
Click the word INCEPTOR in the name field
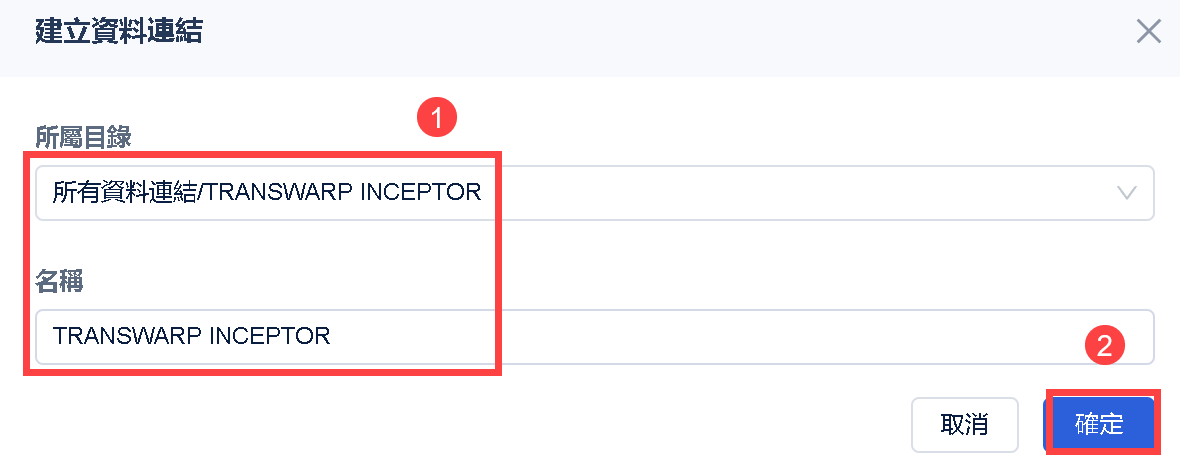tap(274, 336)
